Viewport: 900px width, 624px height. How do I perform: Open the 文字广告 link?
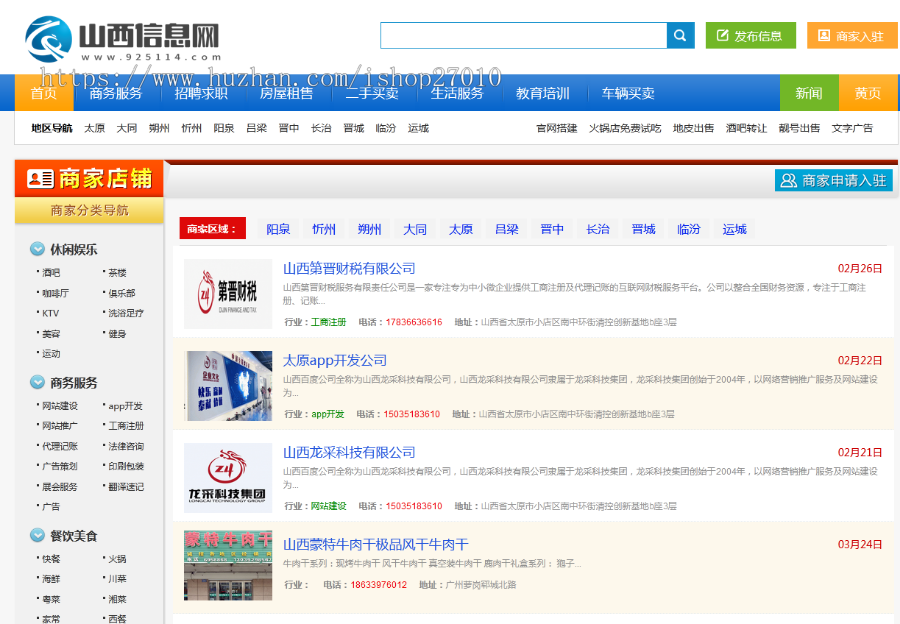[x=852, y=128]
